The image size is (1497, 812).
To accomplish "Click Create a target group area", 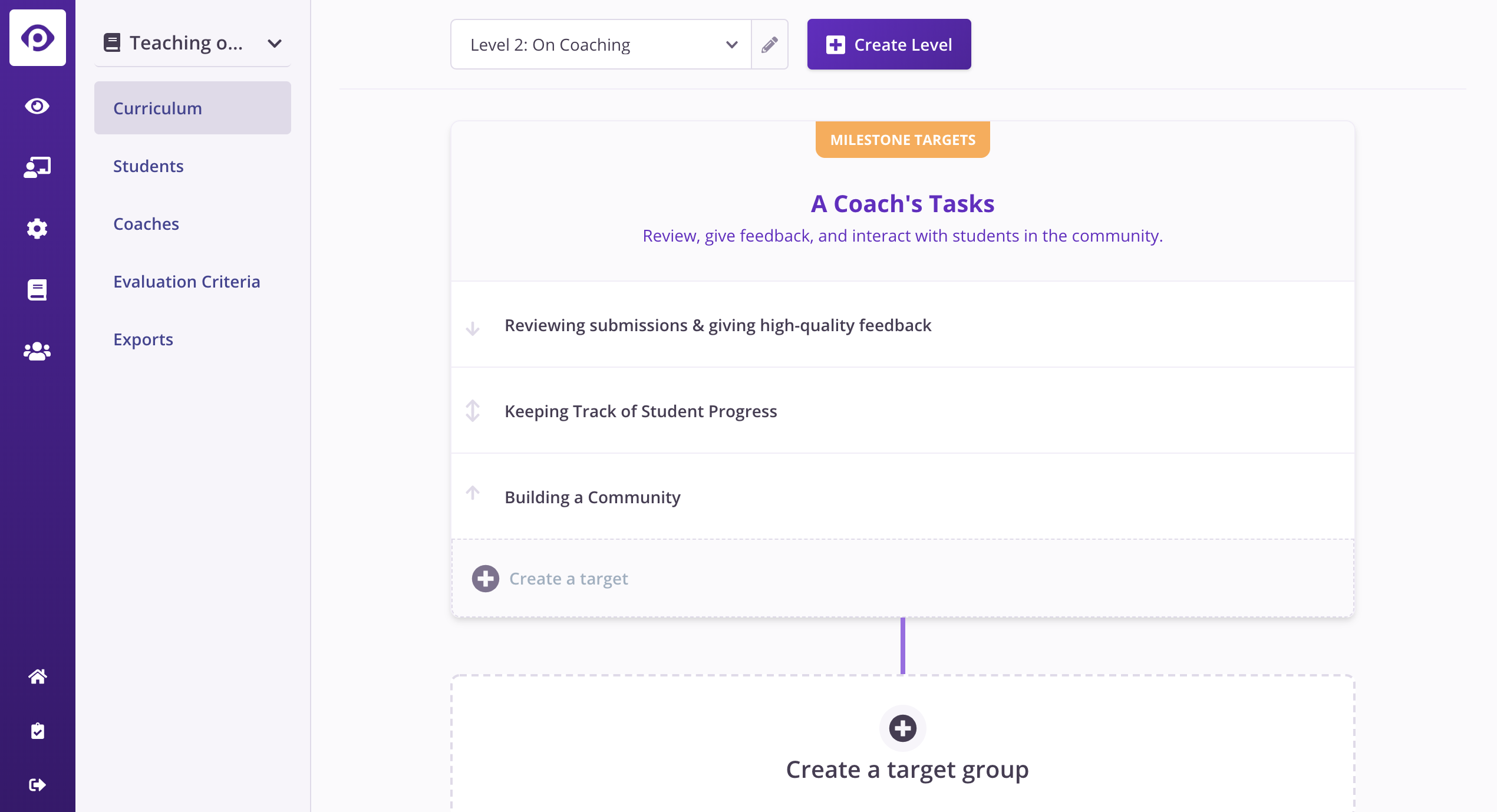I will coord(902,745).
